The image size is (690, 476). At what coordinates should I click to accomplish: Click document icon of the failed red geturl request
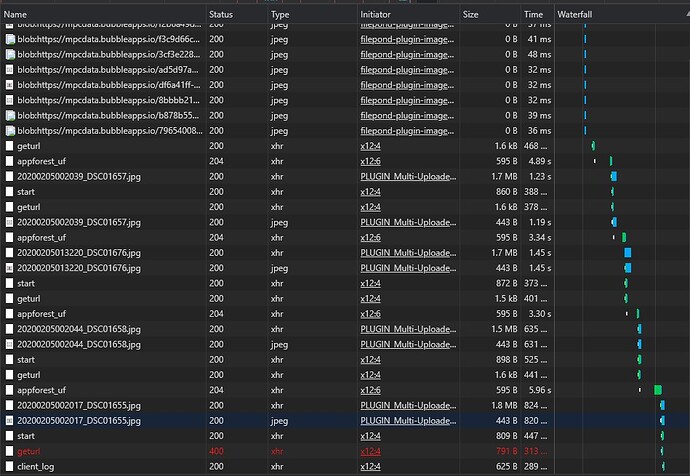click(x=9, y=451)
